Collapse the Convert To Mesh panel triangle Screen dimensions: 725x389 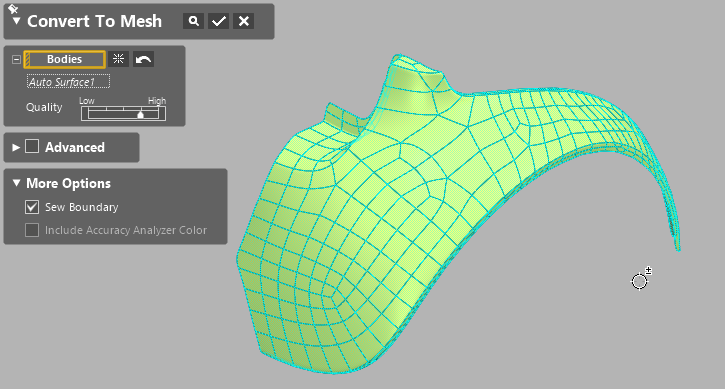click(16, 21)
